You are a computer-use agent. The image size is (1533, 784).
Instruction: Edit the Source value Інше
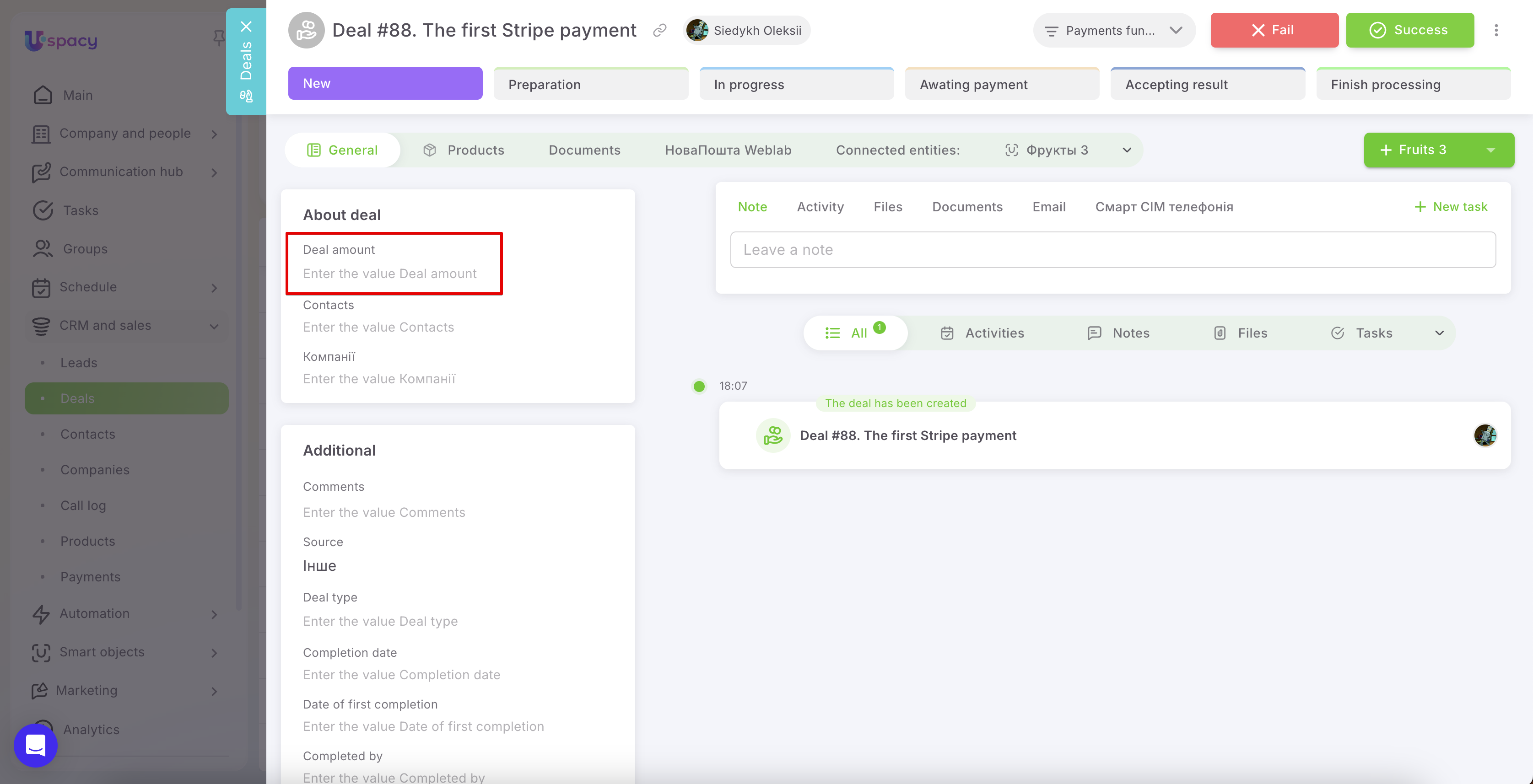319,566
